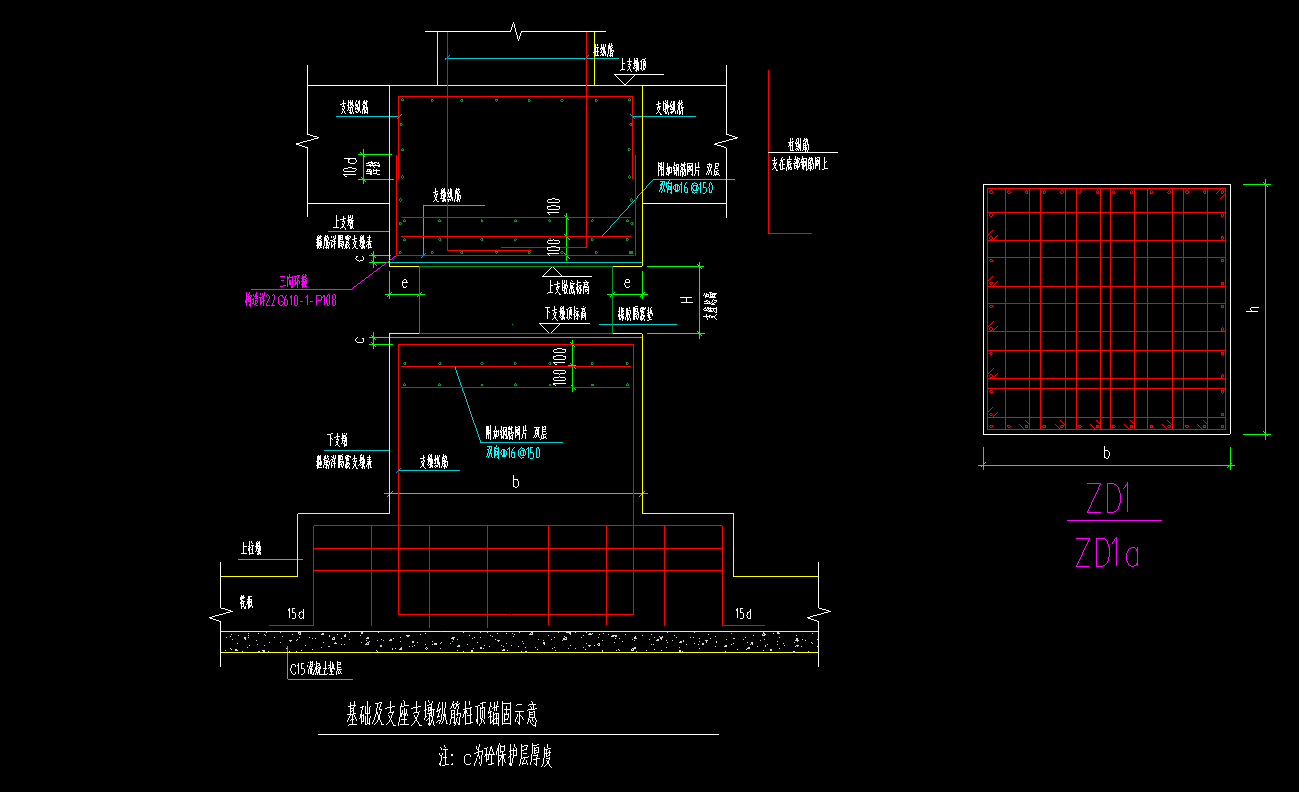Click the b width dimension in lower pier
The image size is (1299, 792).
click(516, 482)
